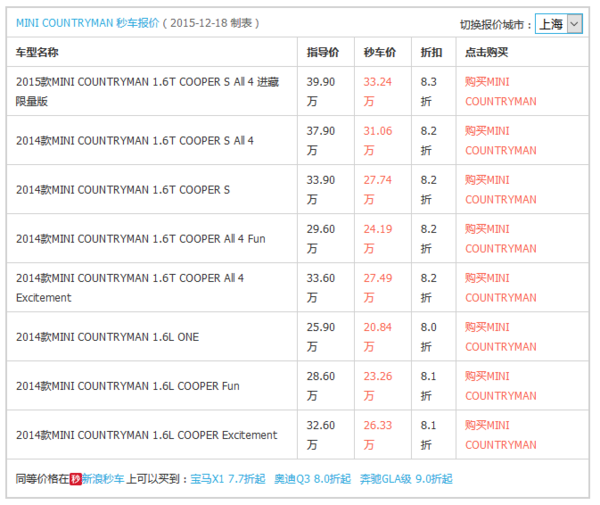Select the 2015款 COOPER S All 4 进藏限量版 model name
This screenshot has height=505, width=600.
click(x=147, y=91)
